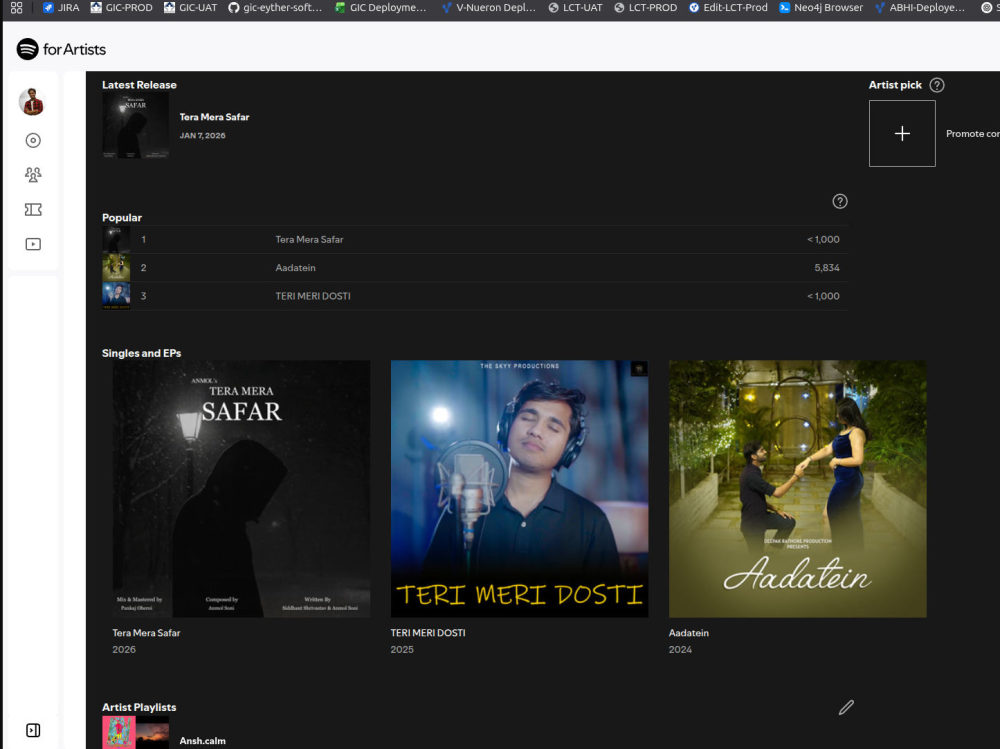Click the TERI MERI DOSTI title under Singles
Viewport: 1000px width, 749px height.
pyautogui.click(x=428, y=633)
